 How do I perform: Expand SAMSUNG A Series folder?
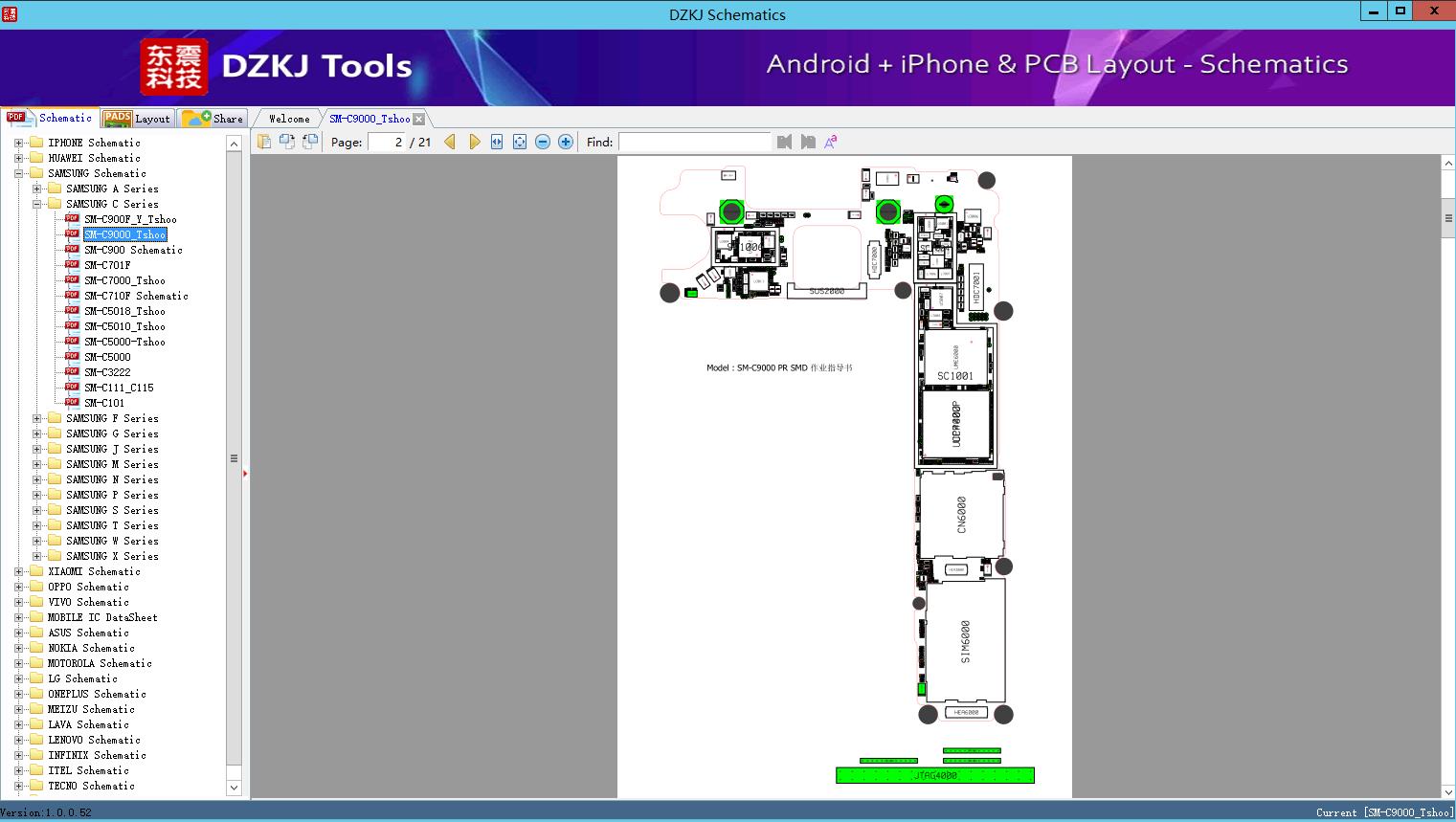(36, 189)
